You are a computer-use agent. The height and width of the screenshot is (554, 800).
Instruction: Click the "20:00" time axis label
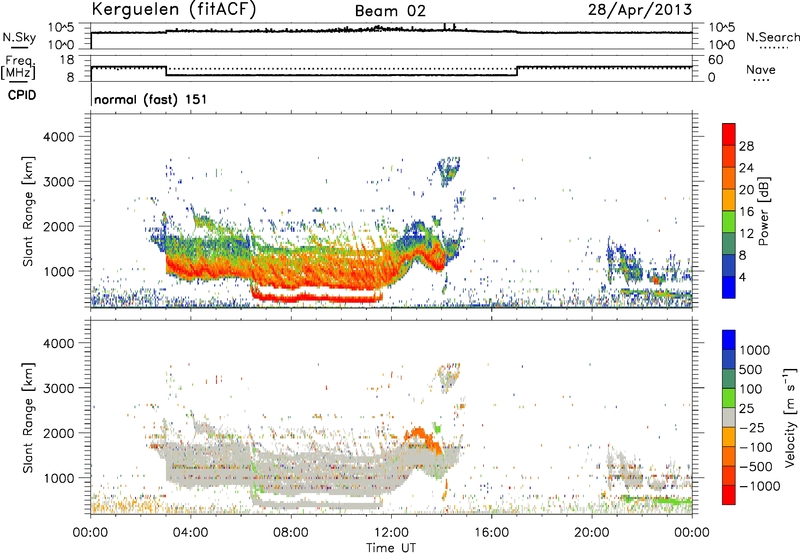pyautogui.click(x=591, y=532)
